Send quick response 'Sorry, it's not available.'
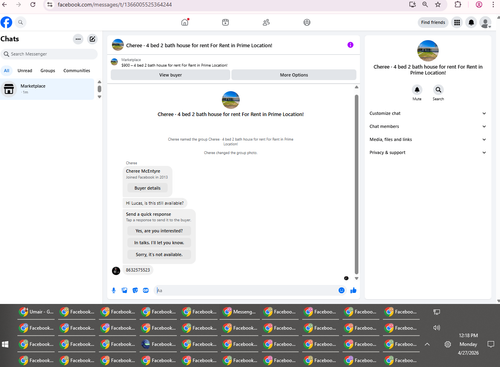 [x=159, y=254]
